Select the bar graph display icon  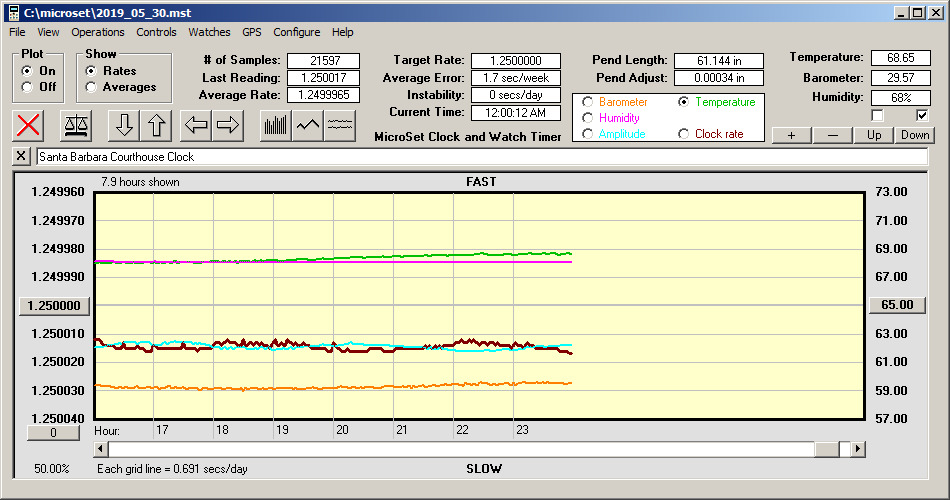tap(276, 125)
